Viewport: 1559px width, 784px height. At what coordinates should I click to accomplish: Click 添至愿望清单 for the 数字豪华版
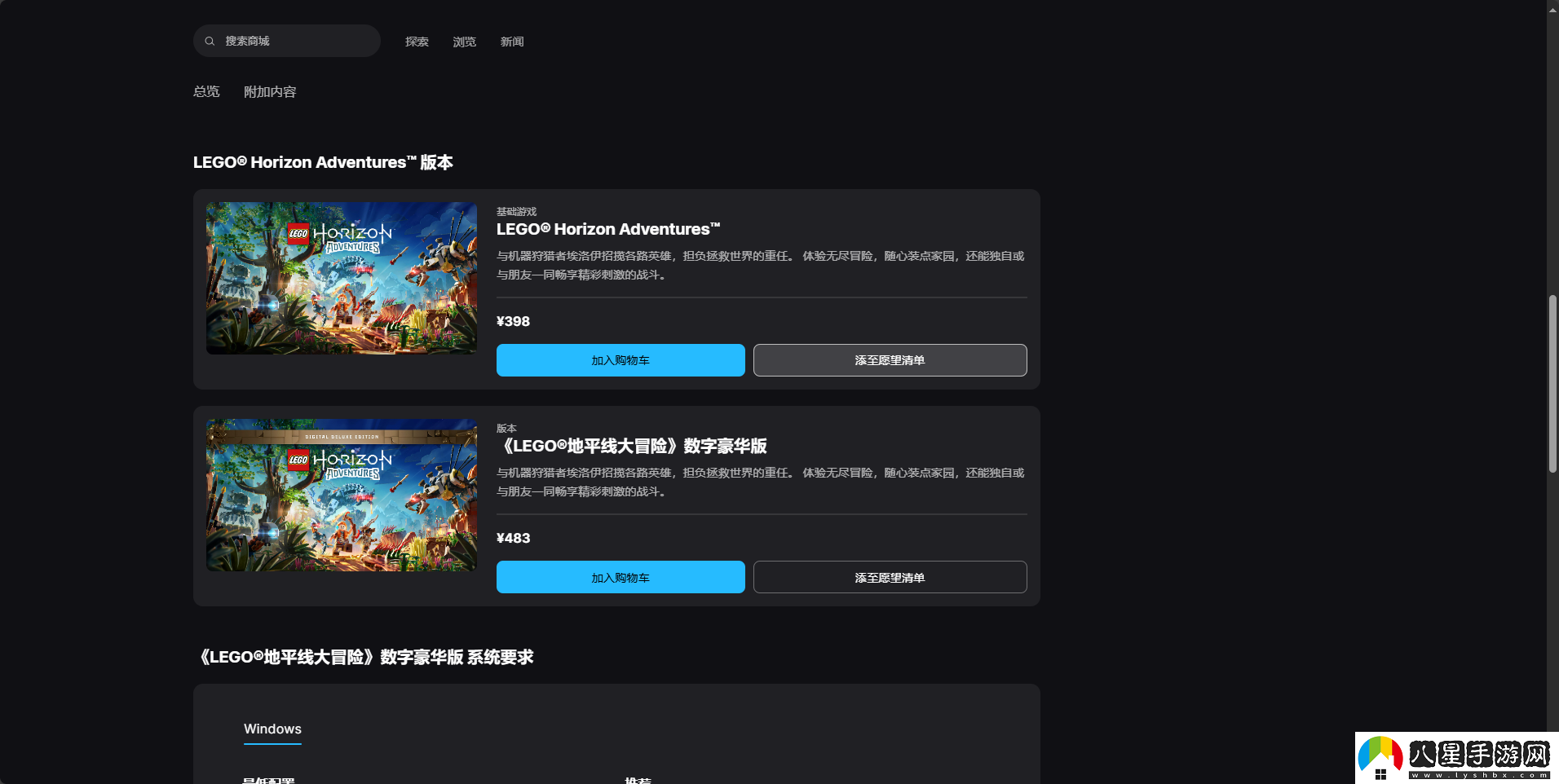point(890,576)
